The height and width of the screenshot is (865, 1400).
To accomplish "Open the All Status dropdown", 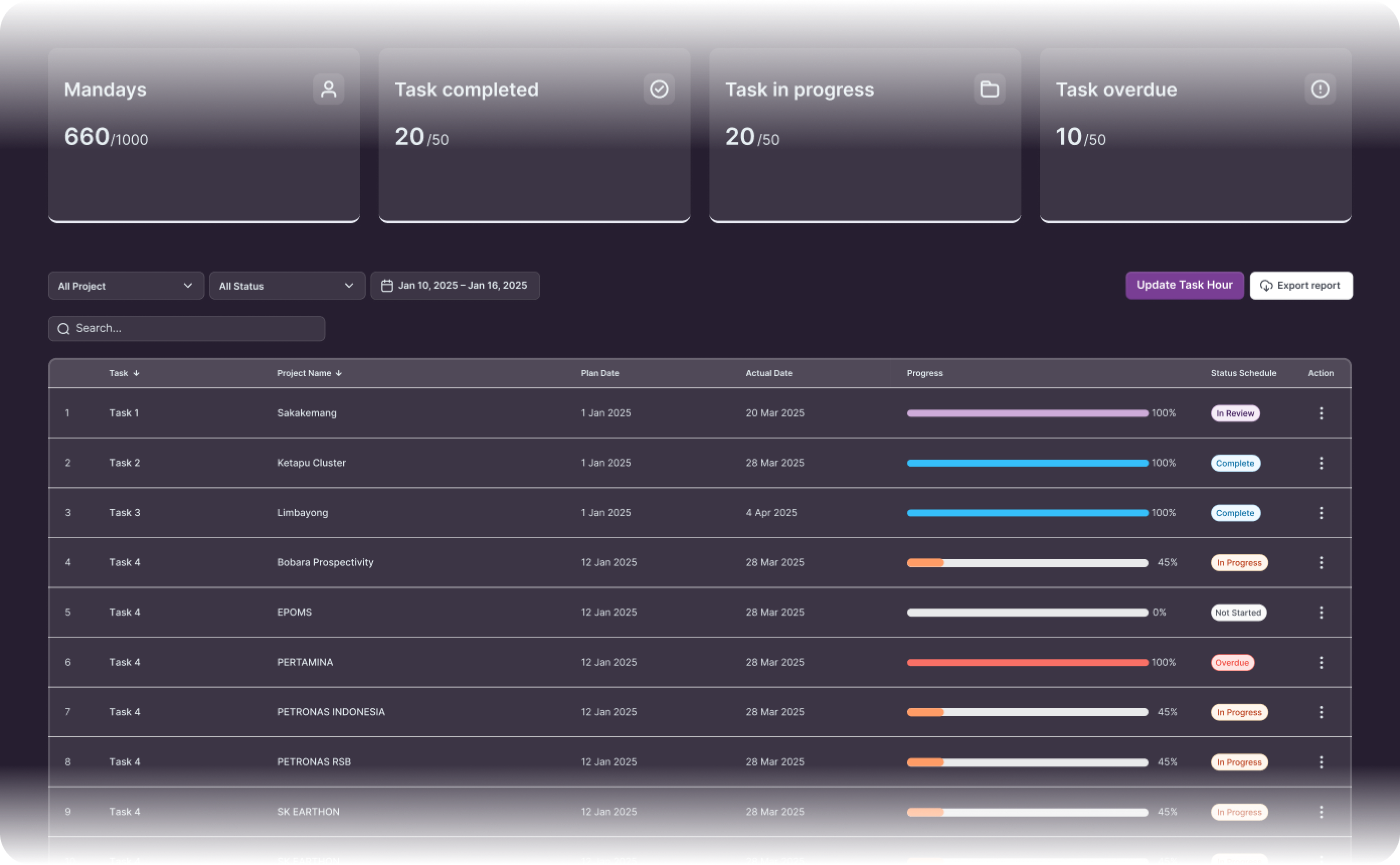I will (287, 286).
